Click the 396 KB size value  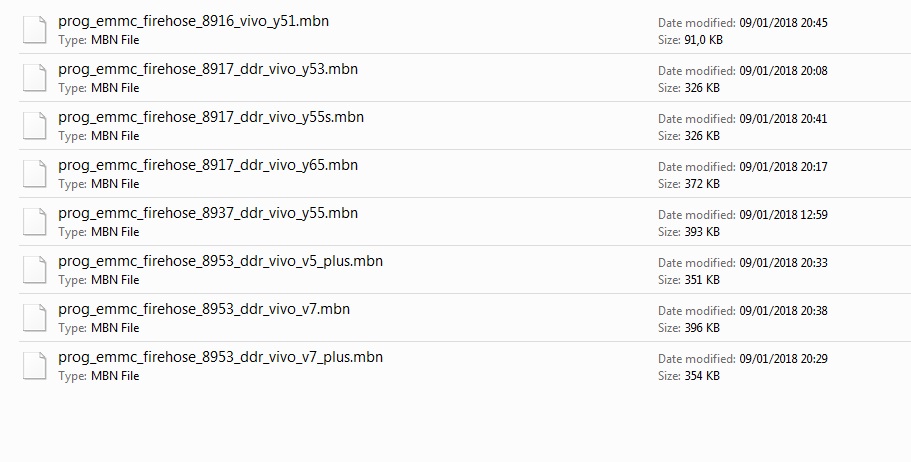(x=700, y=328)
